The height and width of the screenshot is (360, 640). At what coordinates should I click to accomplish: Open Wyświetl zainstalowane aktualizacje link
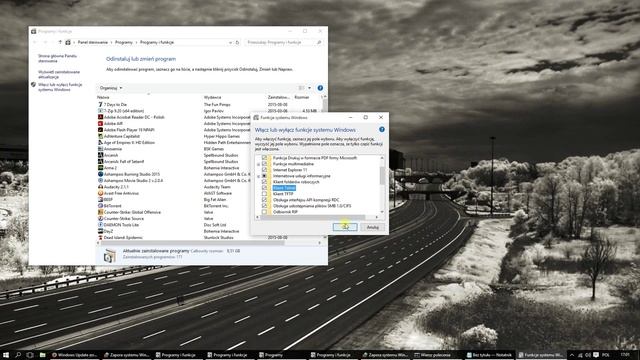click(x=59, y=74)
